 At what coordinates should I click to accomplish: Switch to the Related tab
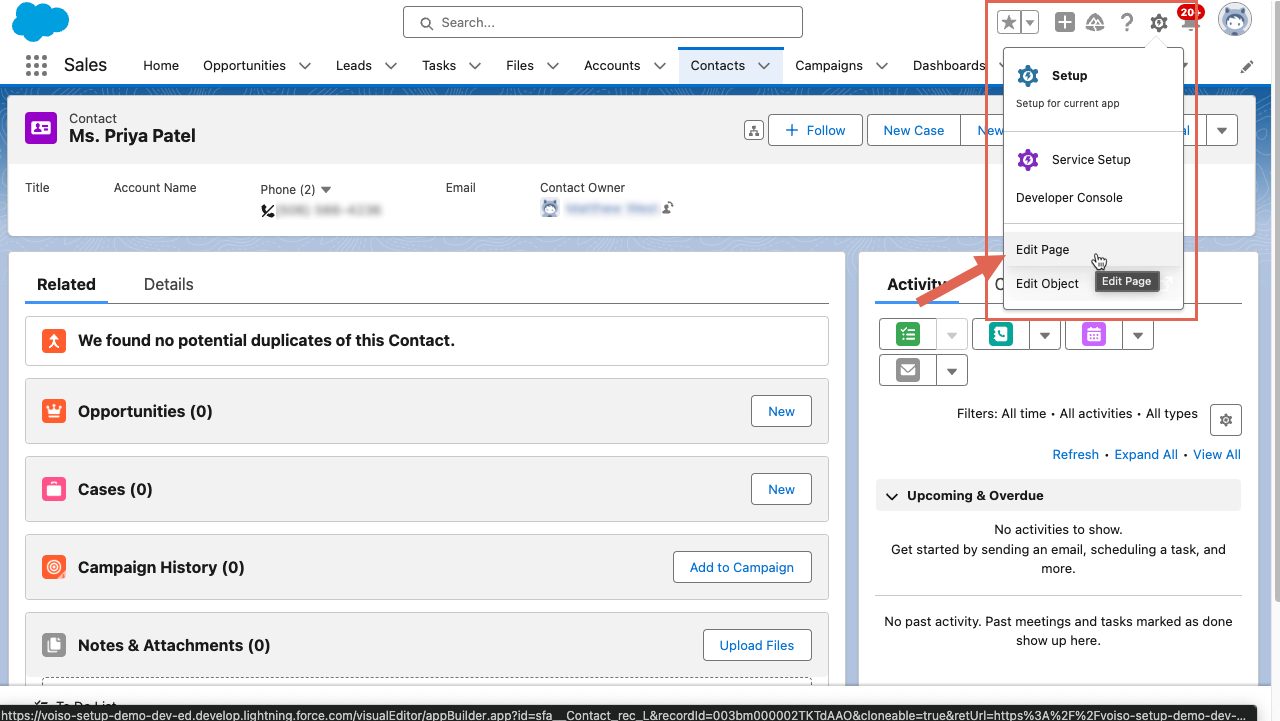pos(66,284)
